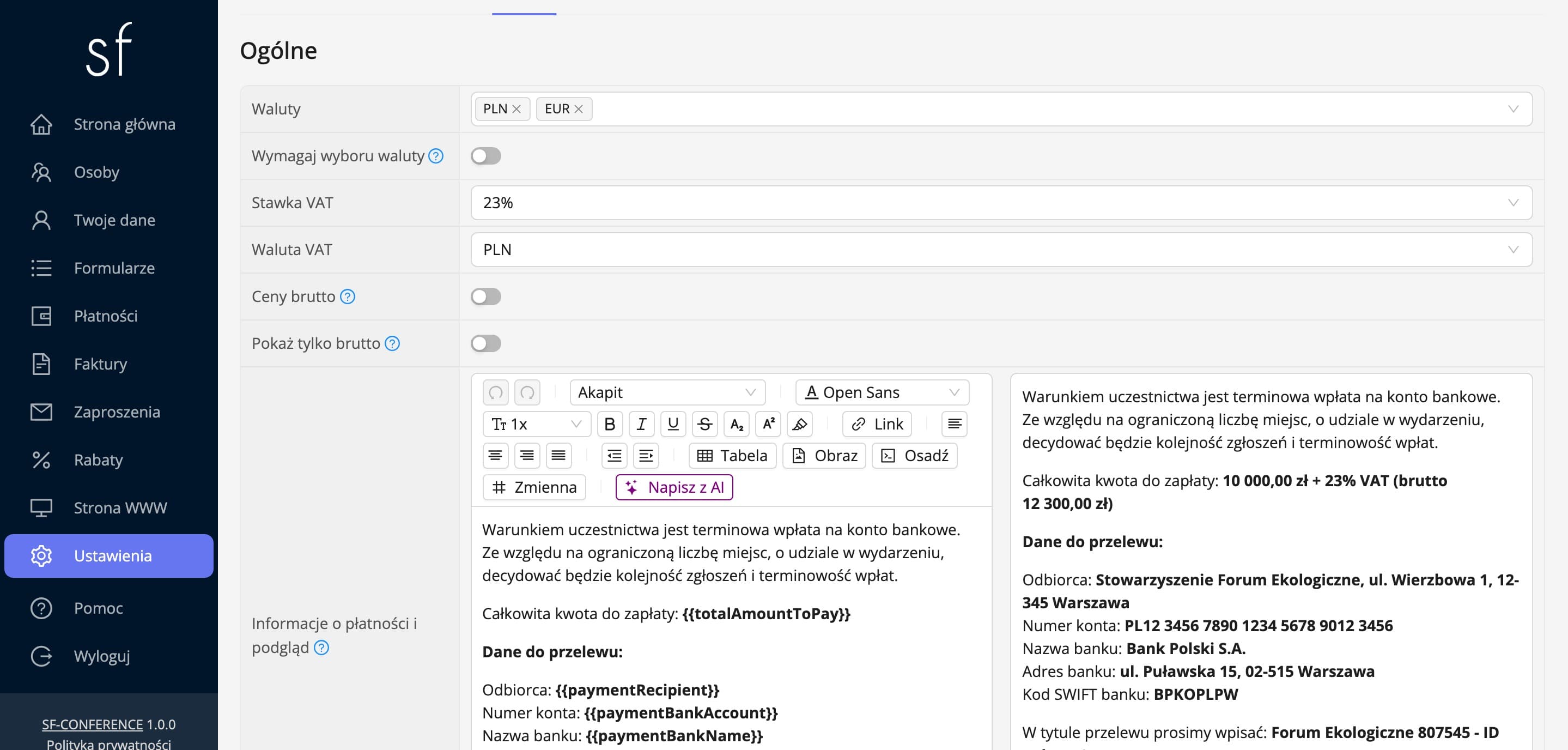Click the {{paymentBankName}} variable in editor
1568x750 pixels.
click(674, 736)
